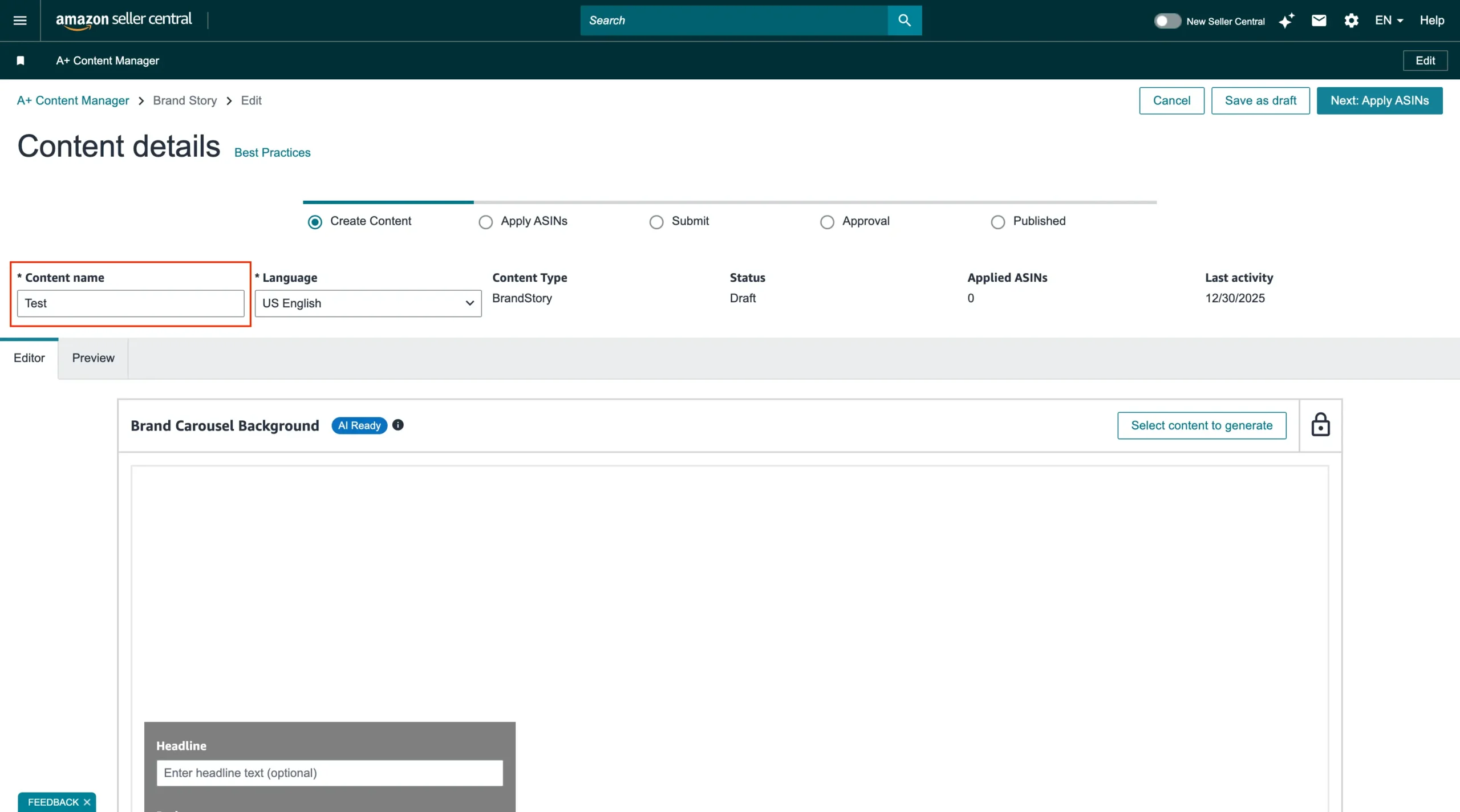Open the settings gear icon
1460x812 pixels.
point(1351,21)
